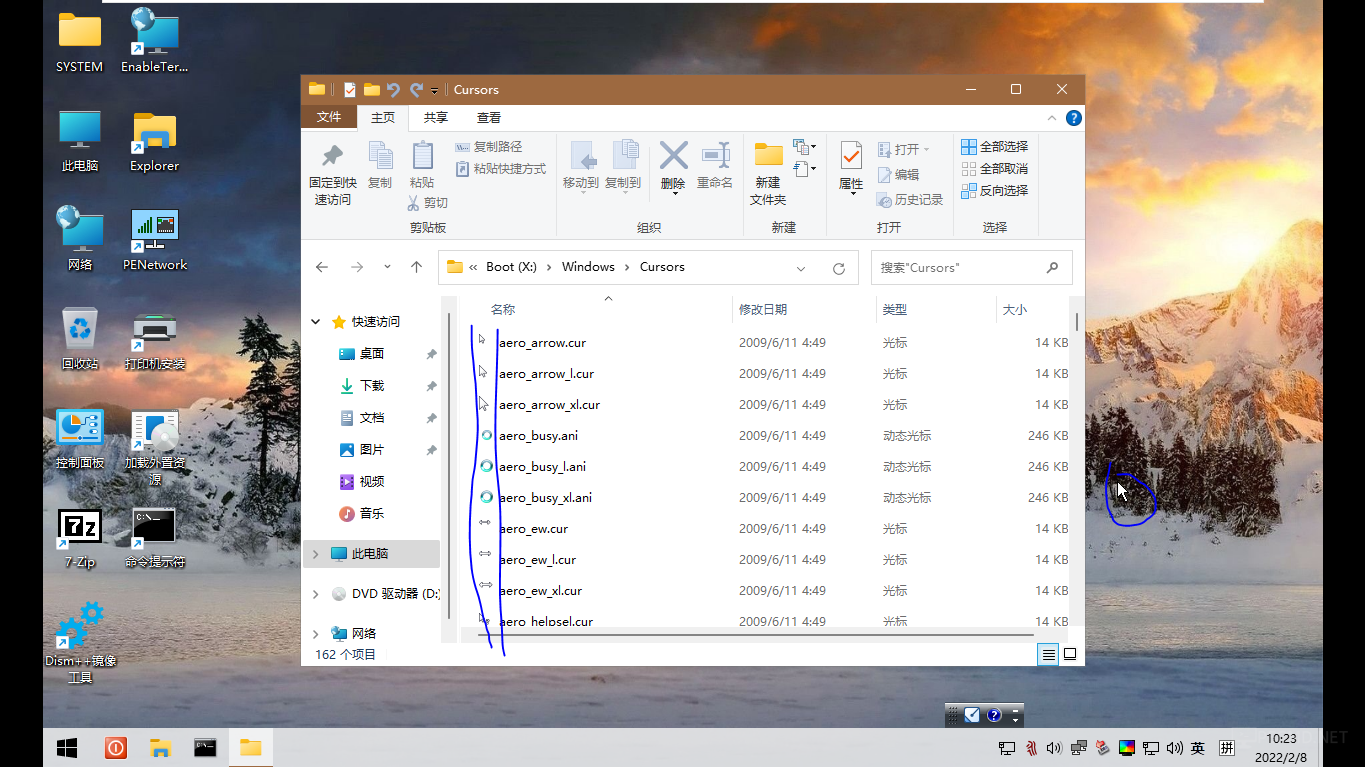Image resolution: width=1365 pixels, height=767 pixels.
Task: Switch to the 共享 ribbon tab
Action: [436, 117]
